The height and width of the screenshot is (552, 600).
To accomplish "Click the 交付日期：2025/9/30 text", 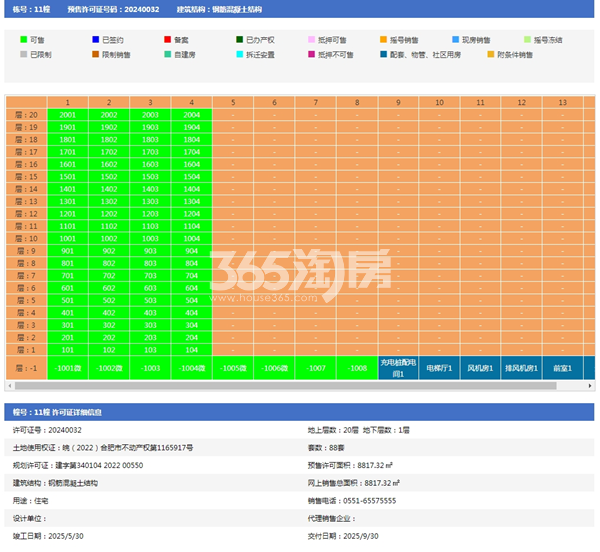I will (x=343, y=536).
